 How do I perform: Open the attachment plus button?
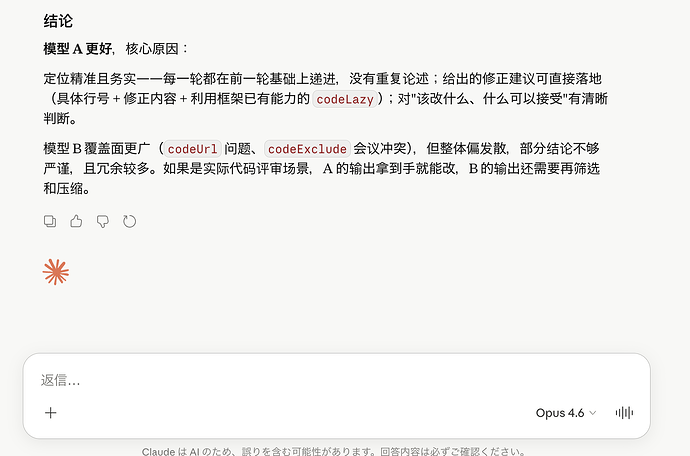point(51,412)
